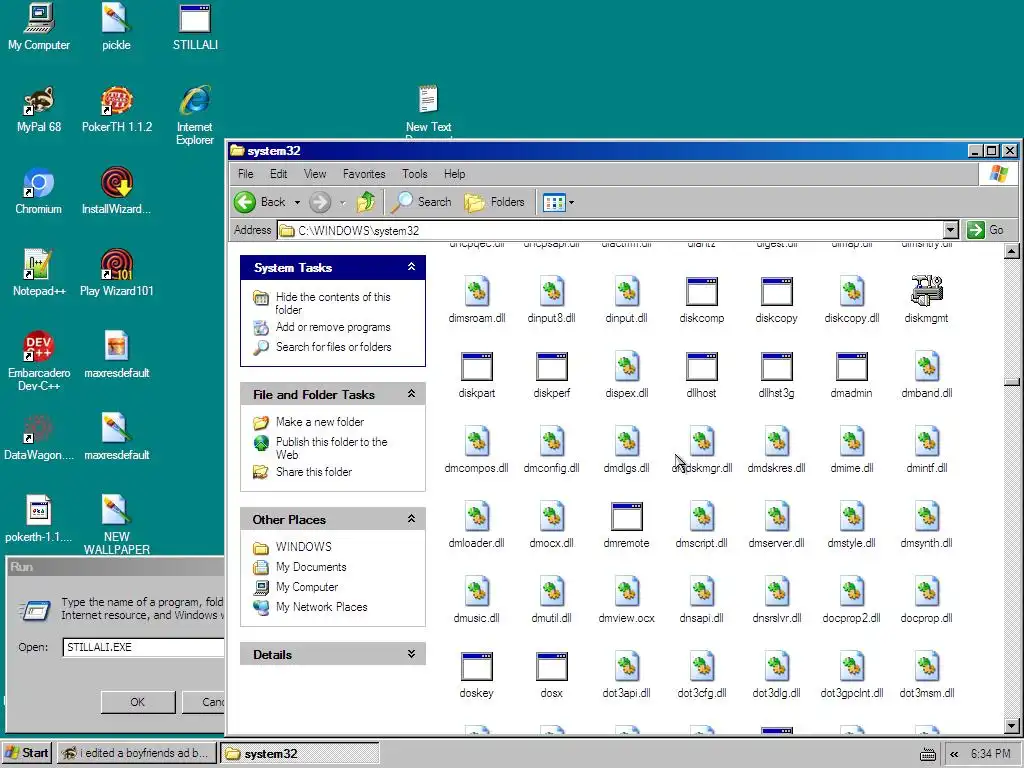Select Play Wizard101 desktop icon
The height and width of the screenshot is (768, 1024).
click(116, 273)
